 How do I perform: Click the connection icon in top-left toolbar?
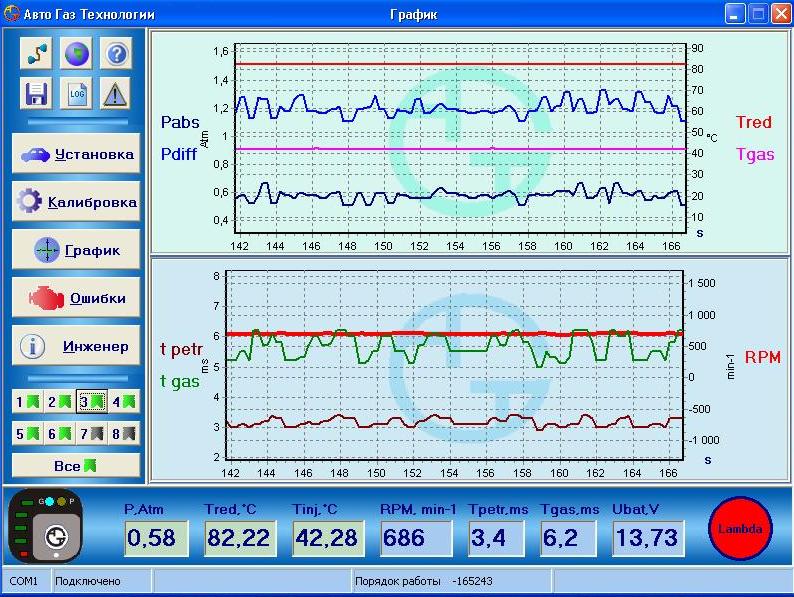point(37,54)
